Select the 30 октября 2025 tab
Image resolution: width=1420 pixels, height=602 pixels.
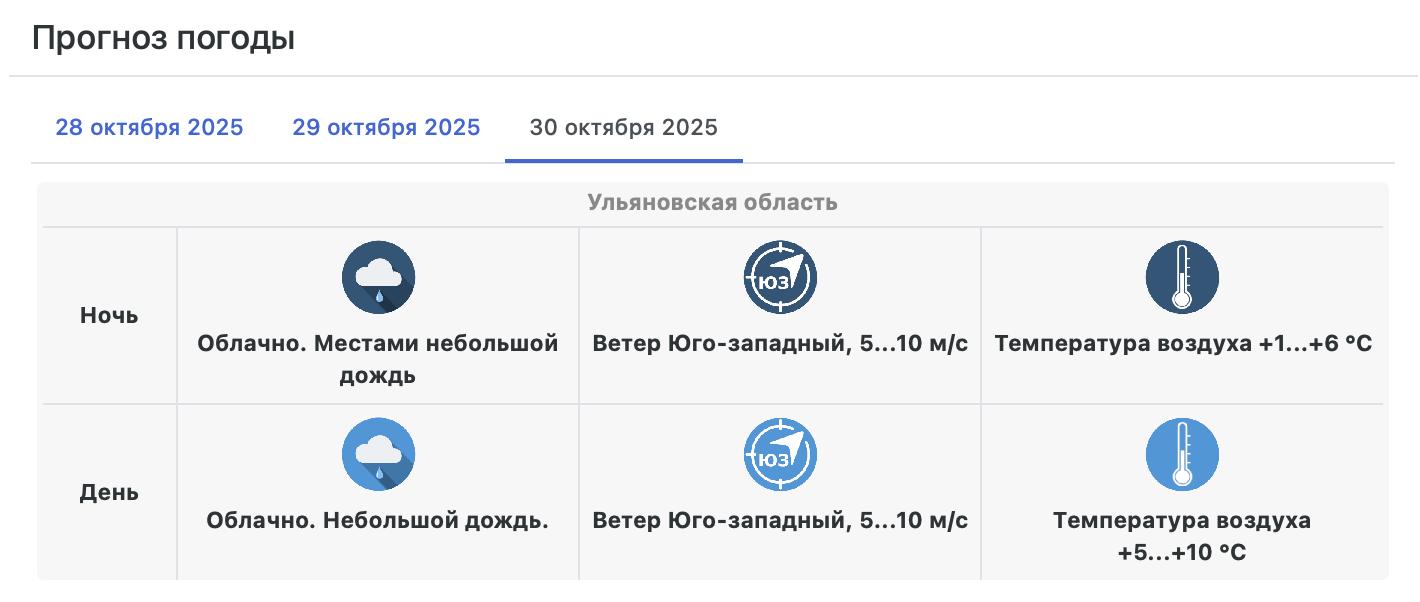tap(623, 128)
